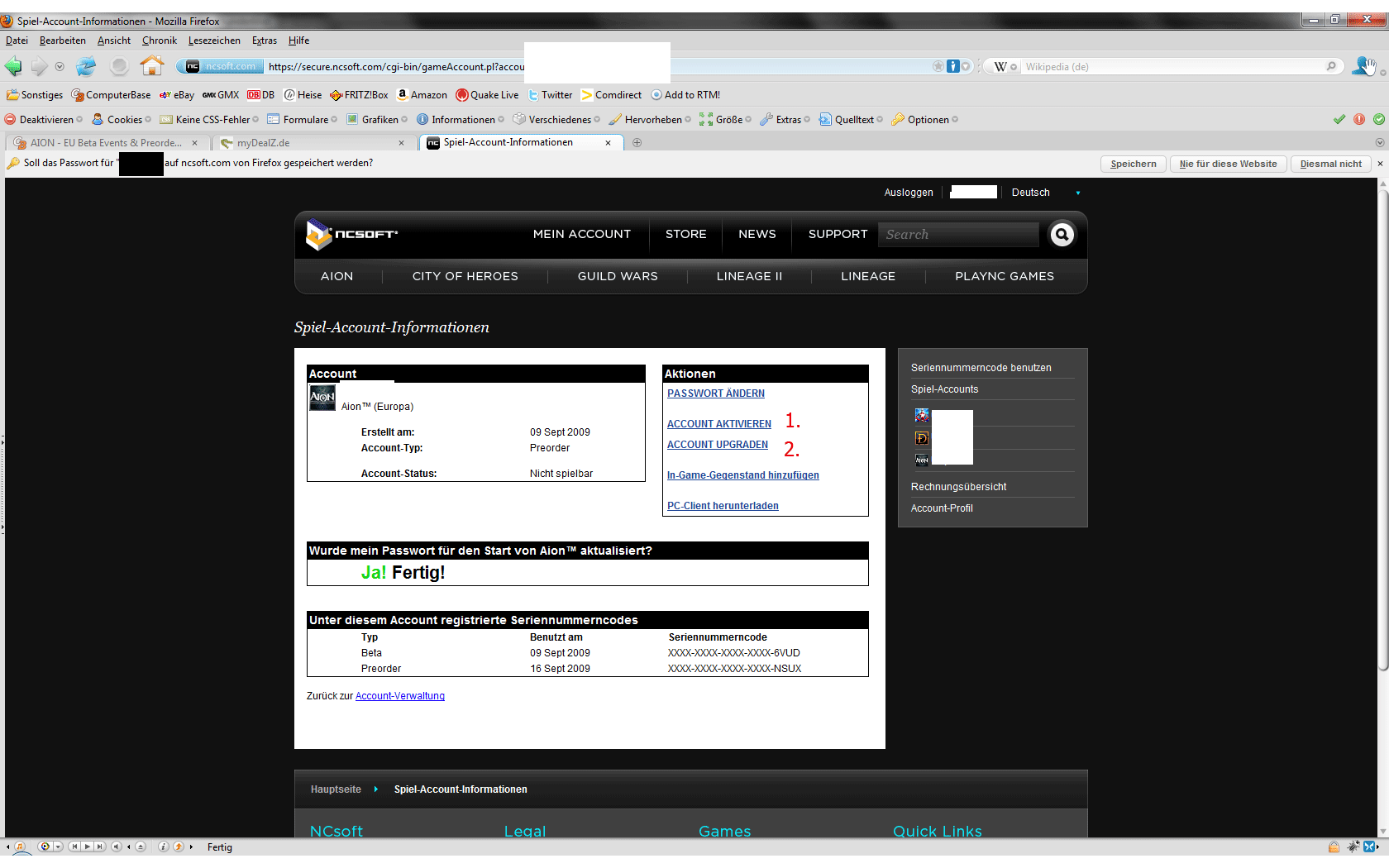Click the Diesmal nicht button
The width and height of the screenshot is (1389, 868).
(x=1331, y=164)
